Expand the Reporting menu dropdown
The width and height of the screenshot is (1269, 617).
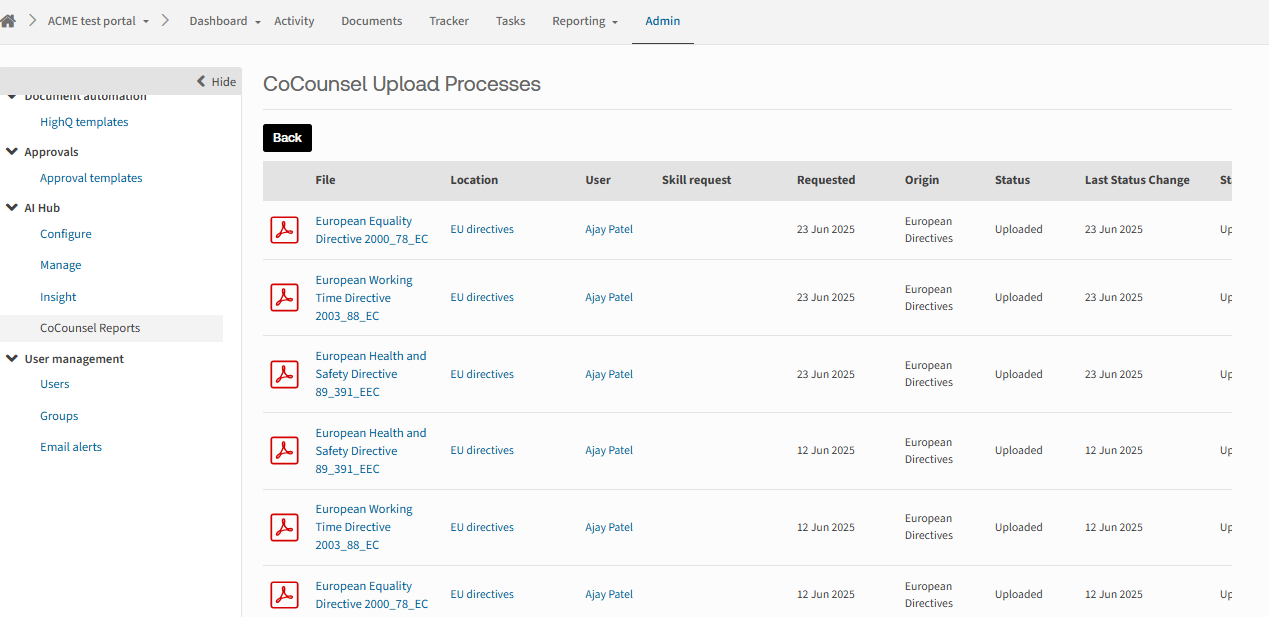[x=615, y=22]
